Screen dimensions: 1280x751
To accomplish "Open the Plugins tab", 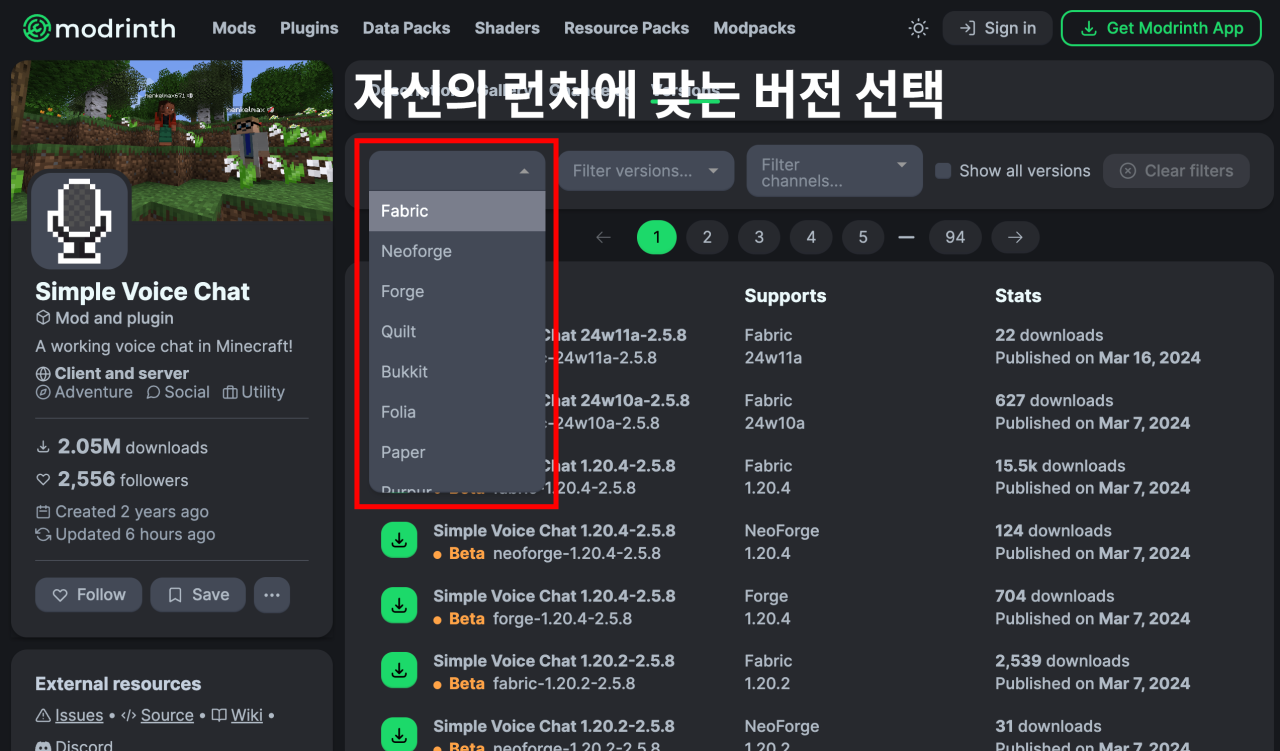I will pos(309,28).
